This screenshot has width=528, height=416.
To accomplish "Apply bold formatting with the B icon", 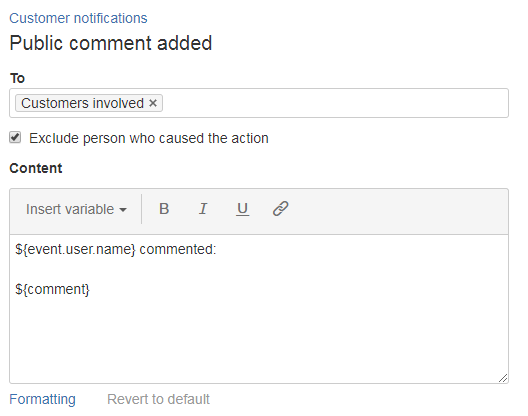I will point(164,209).
